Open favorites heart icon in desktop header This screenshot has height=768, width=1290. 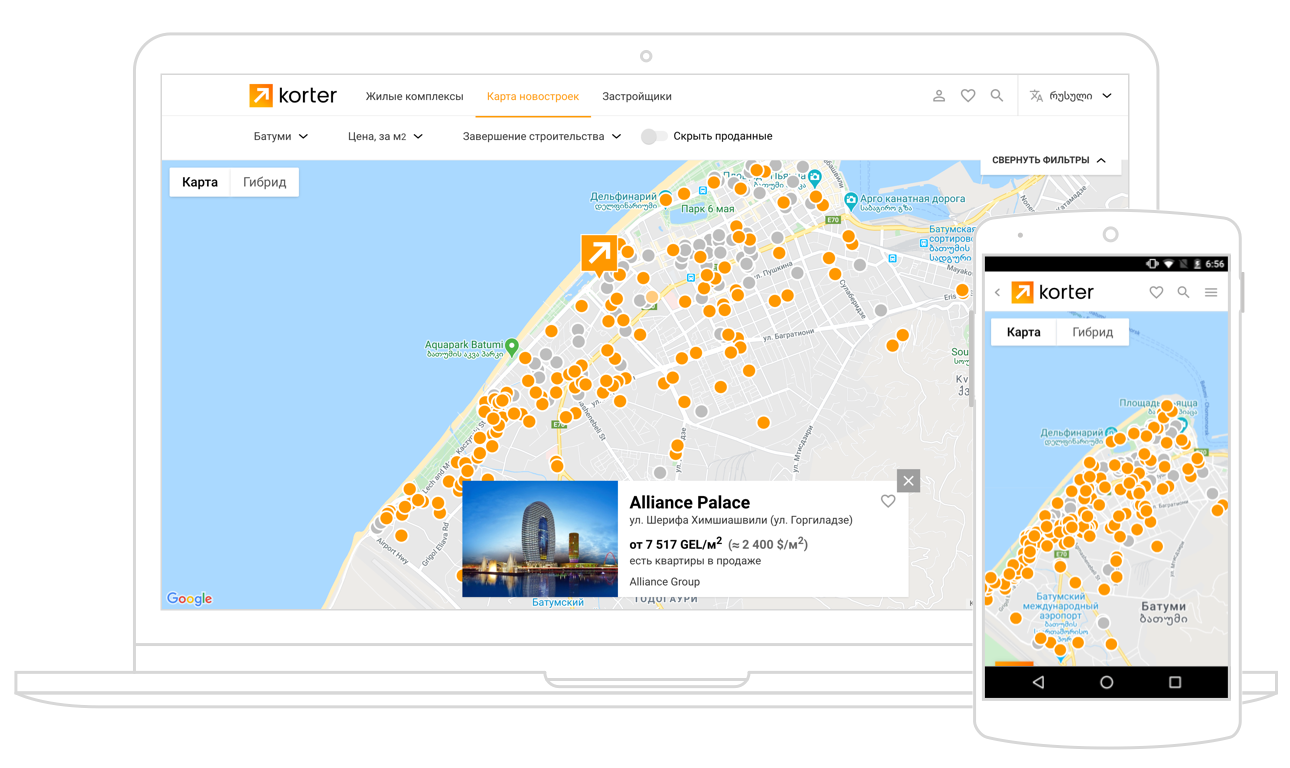(x=968, y=96)
